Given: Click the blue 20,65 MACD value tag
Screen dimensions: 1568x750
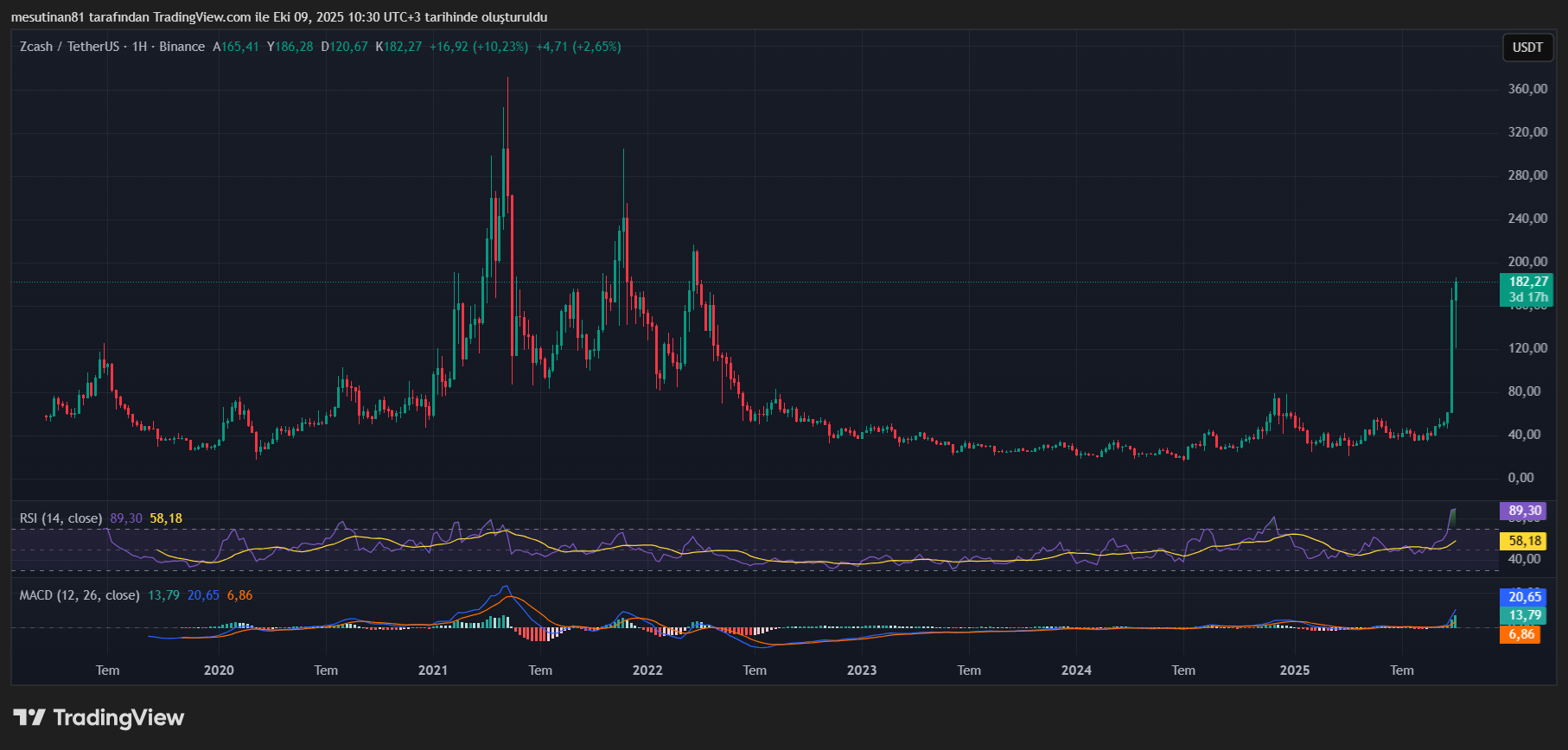Looking at the screenshot, I should pos(1525,596).
